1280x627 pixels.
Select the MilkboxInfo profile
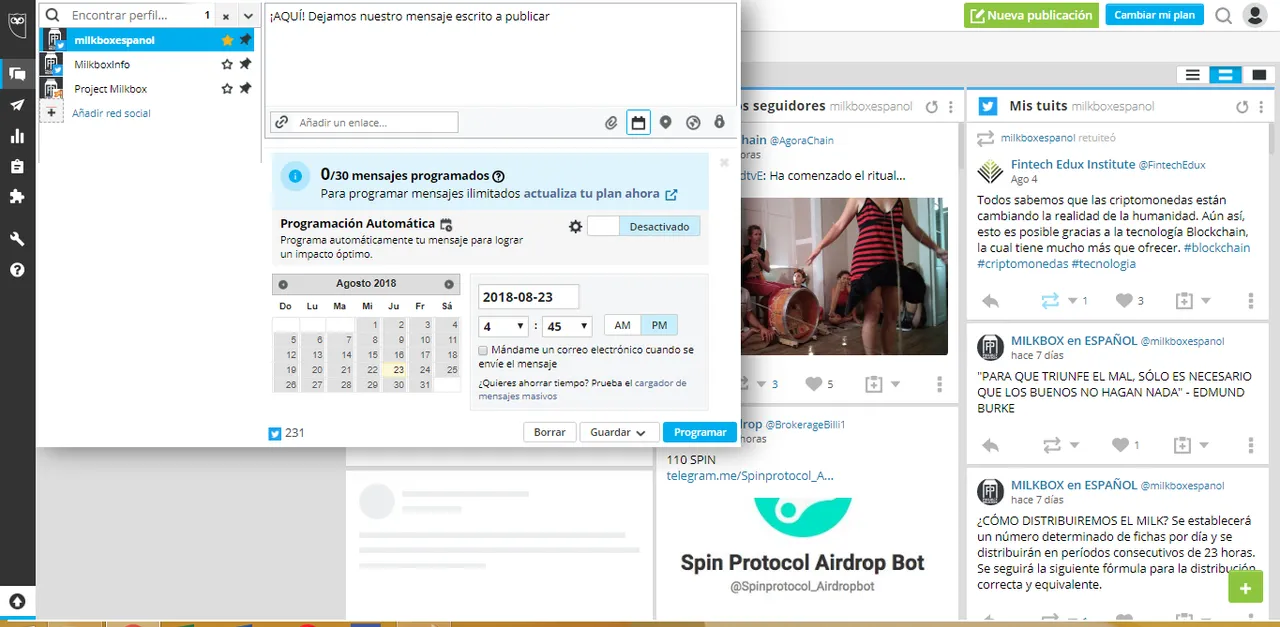[x=146, y=64]
